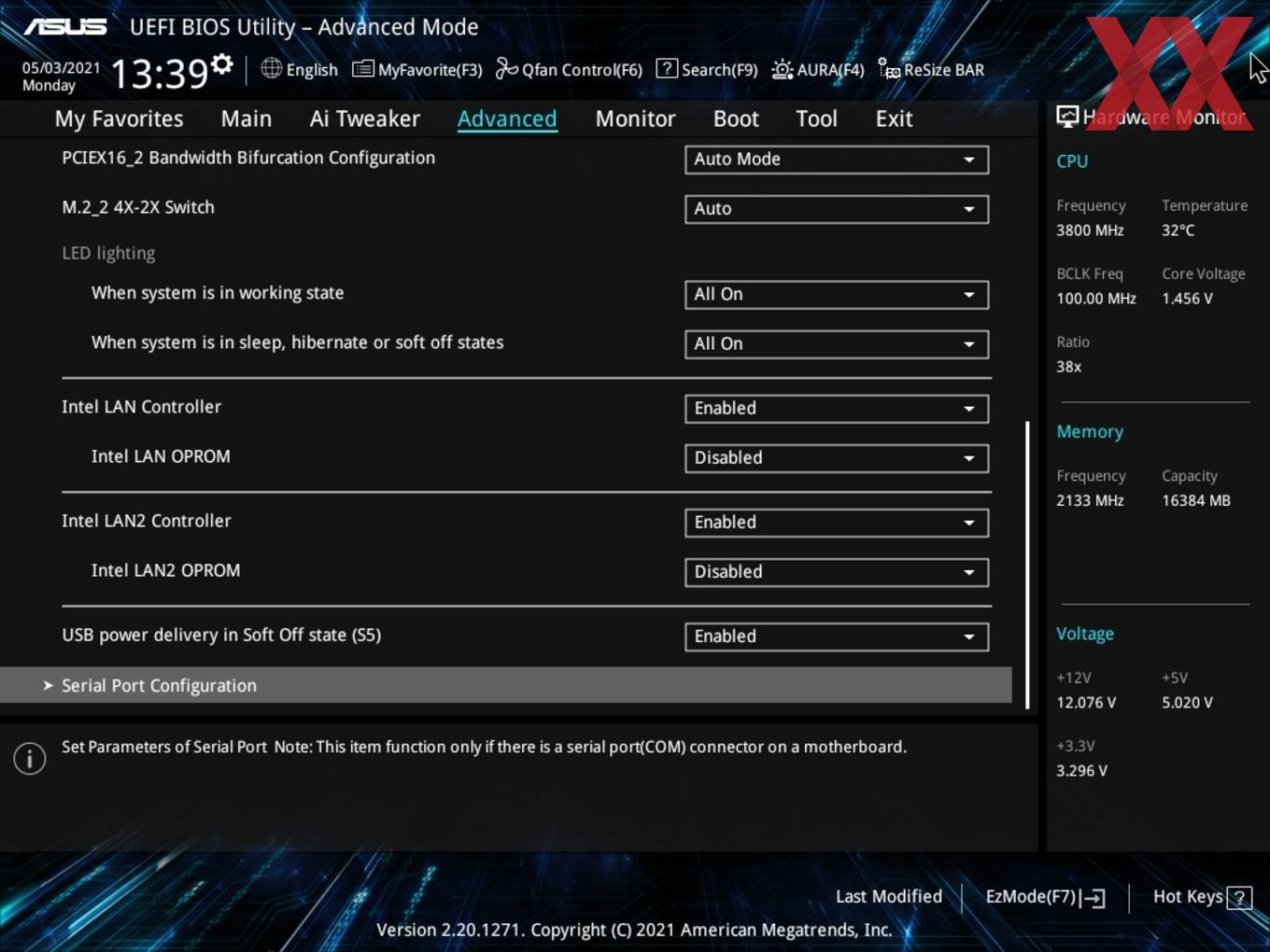Click BCLK Freq value 100.00 MHz

click(1096, 299)
